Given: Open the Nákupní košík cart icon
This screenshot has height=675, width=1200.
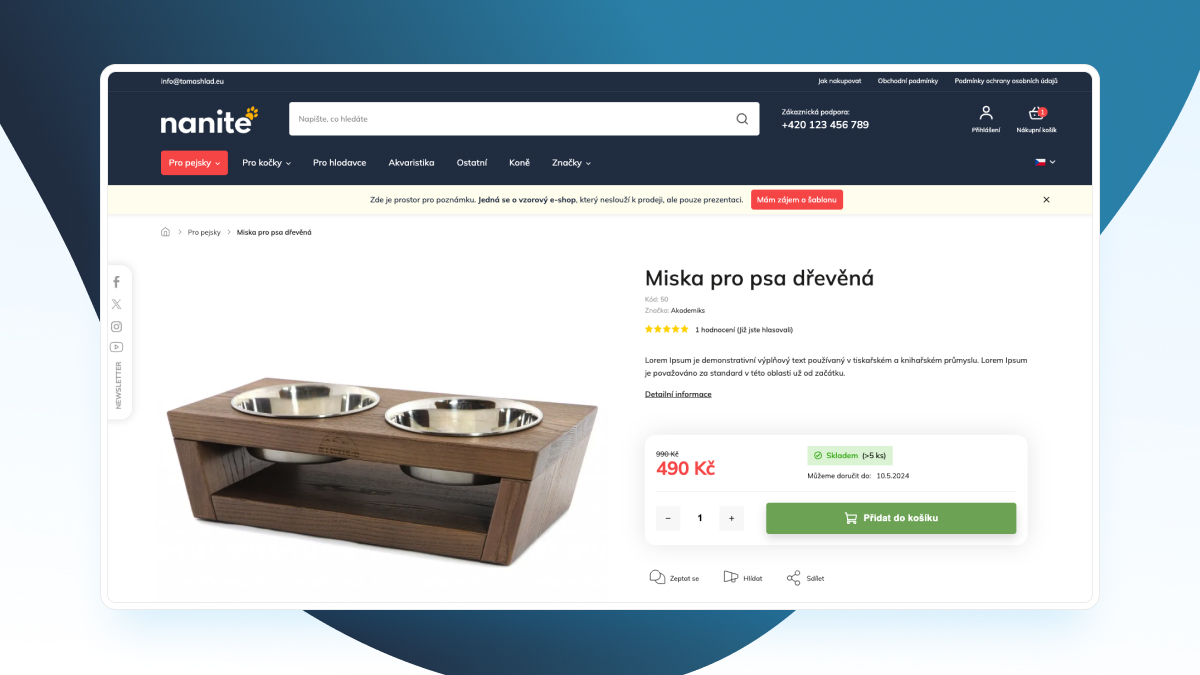Looking at the screenshot, I should point(1036,113).
